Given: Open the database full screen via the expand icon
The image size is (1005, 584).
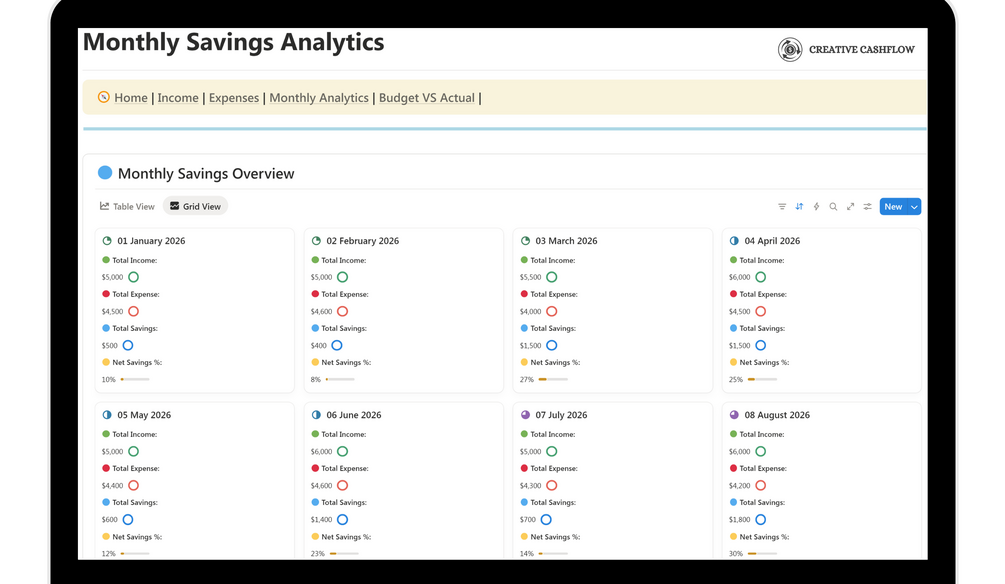Looking at the screenshot, I should click(x=850, y=207).
